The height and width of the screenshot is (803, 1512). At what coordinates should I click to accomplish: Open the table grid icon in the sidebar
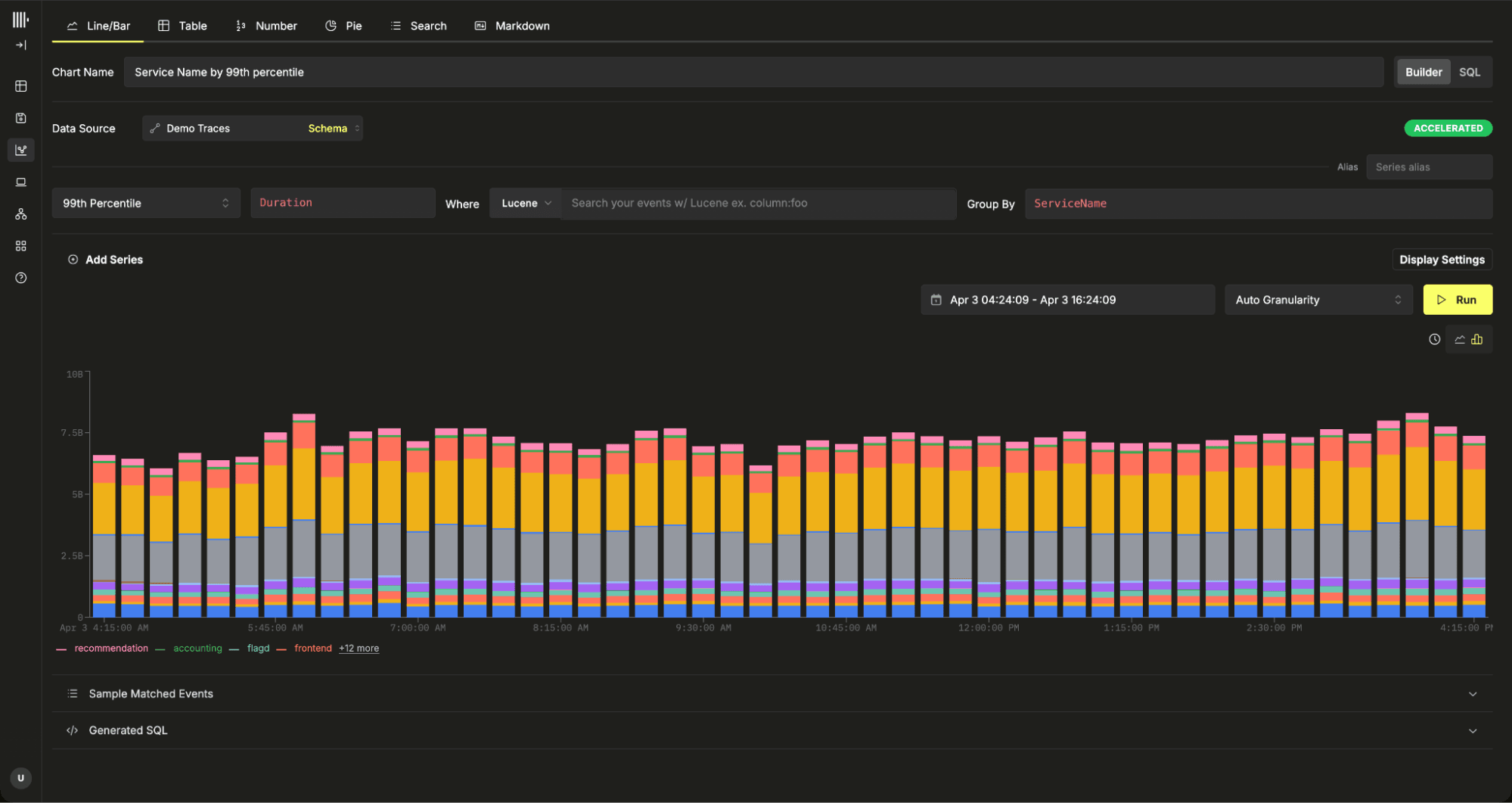pyautogui.click(x=20, y=86)
